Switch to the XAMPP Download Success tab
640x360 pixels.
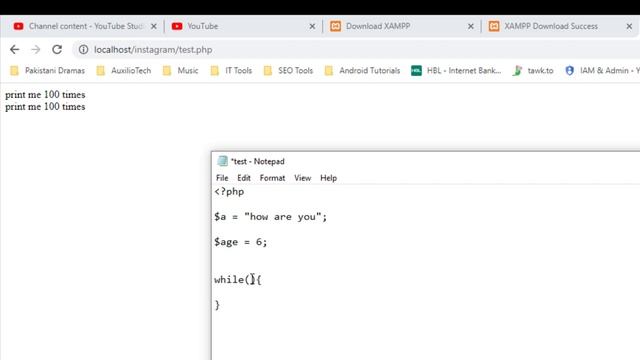pyautogui.click(x=560, y=26)
